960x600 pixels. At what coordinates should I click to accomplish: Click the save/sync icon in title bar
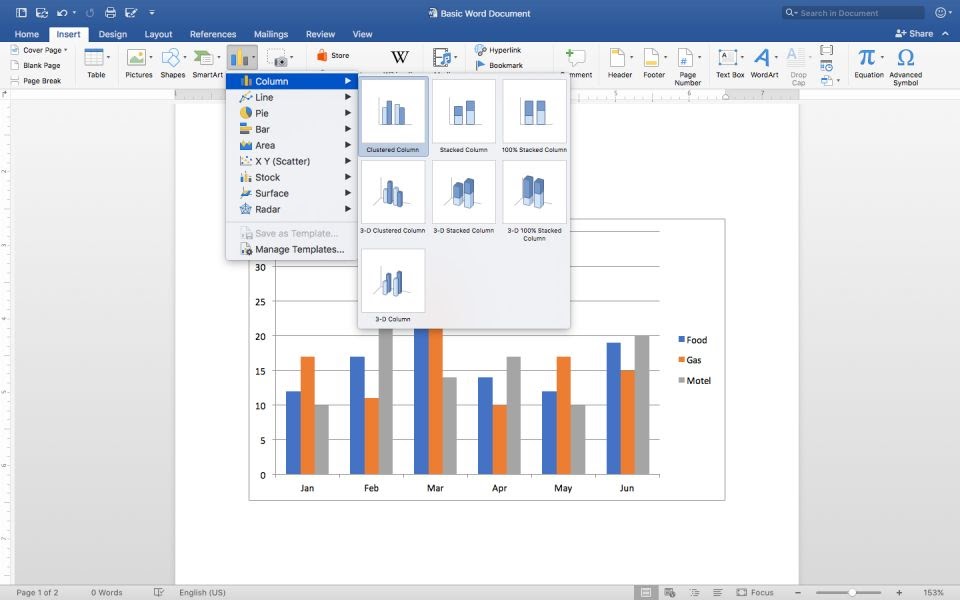point(42,12)
